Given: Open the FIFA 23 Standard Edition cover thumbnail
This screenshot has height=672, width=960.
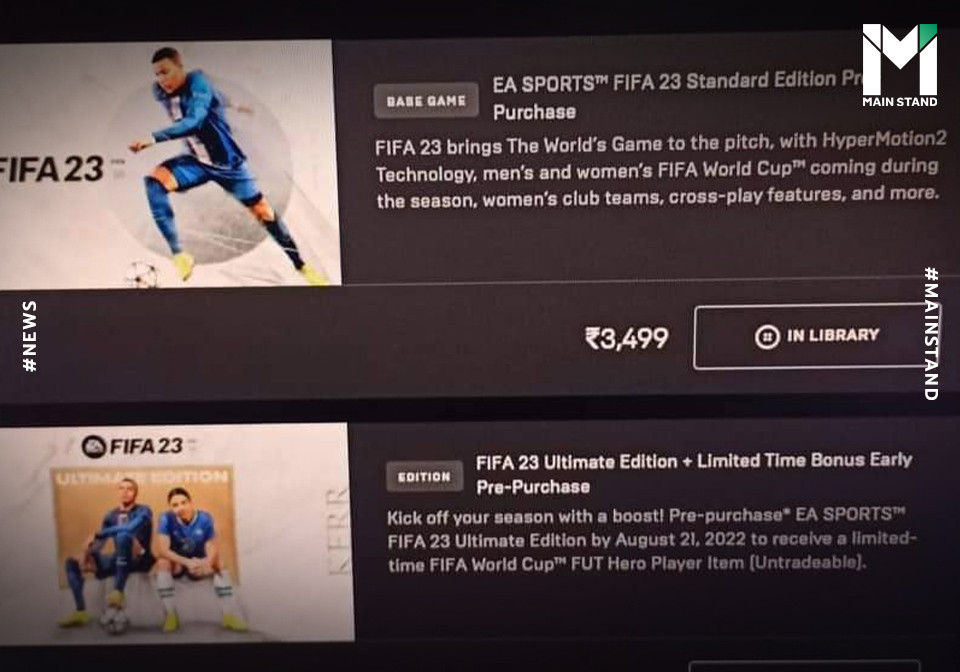Looking at the screenshot, I should (x=170, y=164).
